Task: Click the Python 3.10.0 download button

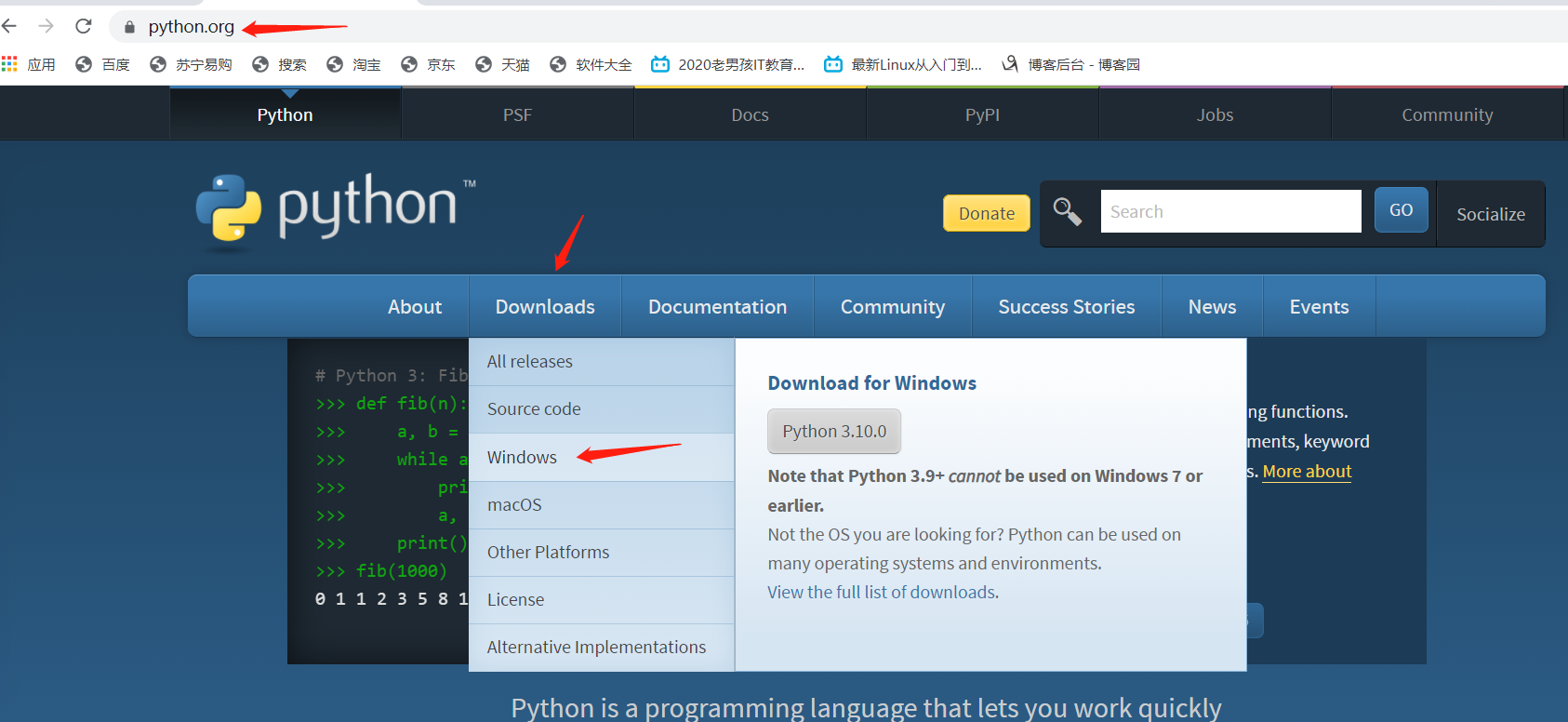Action: (834, 431)
